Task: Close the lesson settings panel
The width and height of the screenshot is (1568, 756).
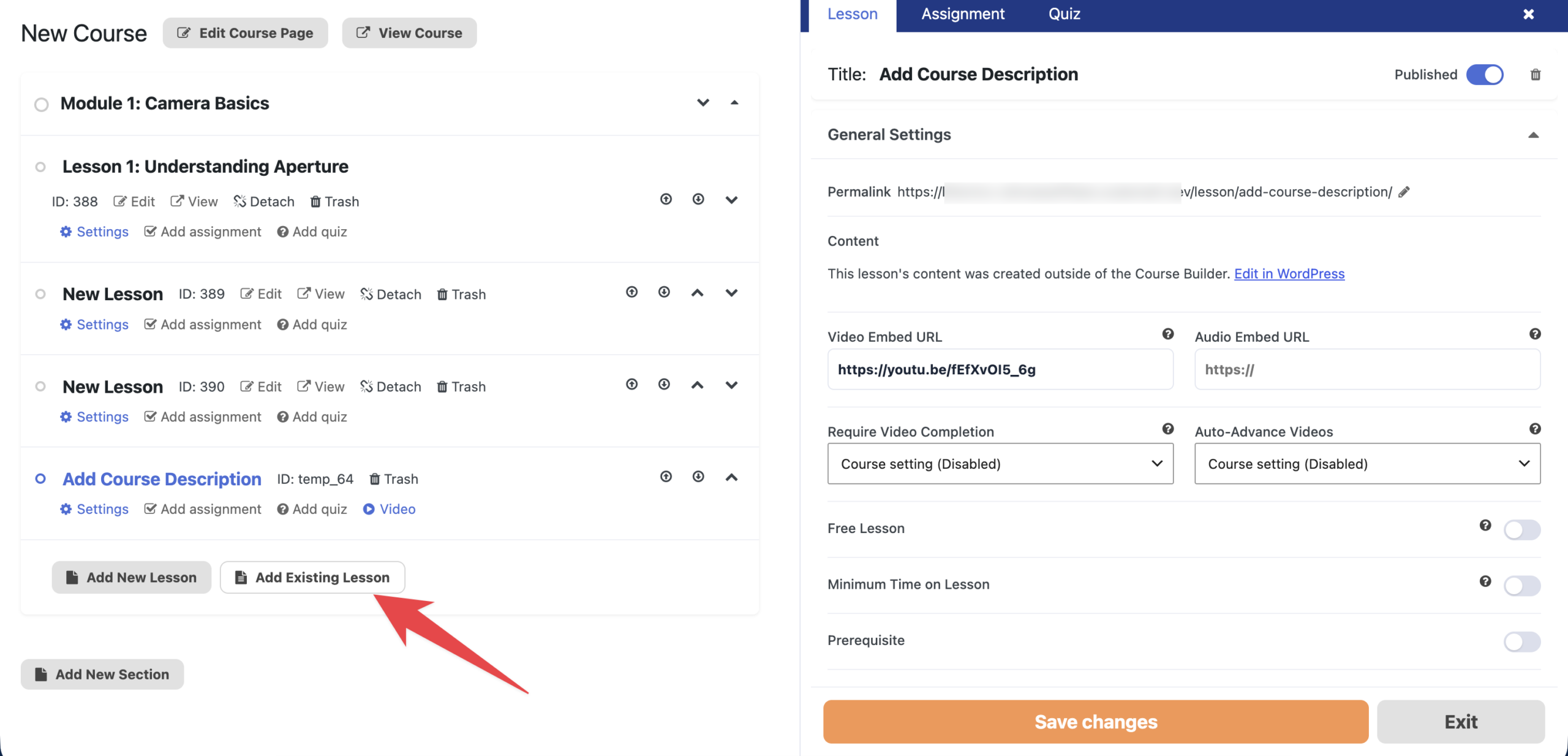Action: click(1529, 14)
